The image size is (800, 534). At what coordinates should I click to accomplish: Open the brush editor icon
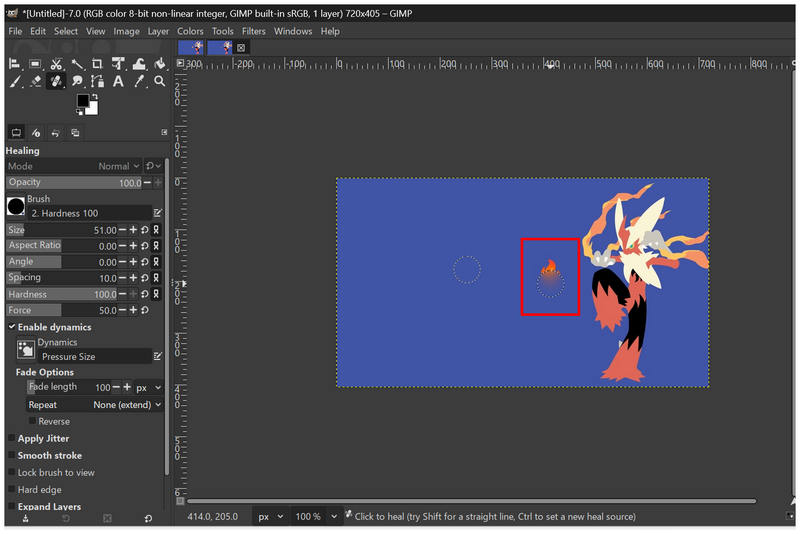coord(158,213)
